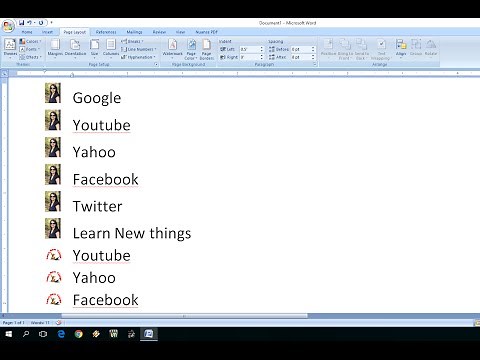Click the Office button logo

8,26
